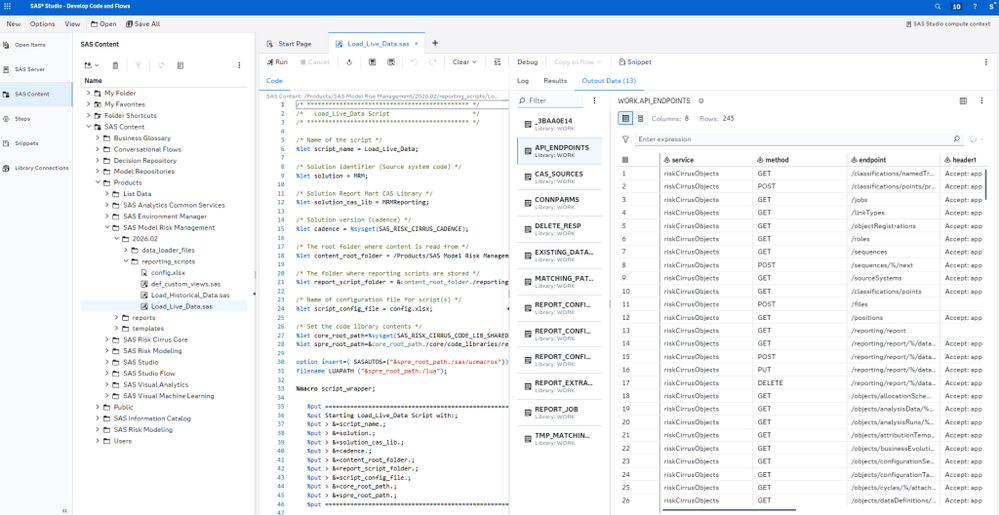Collapse the reporting_scripts folder
Screen dimensions: 999x515
pyautogui.click(x=126, y=261)
